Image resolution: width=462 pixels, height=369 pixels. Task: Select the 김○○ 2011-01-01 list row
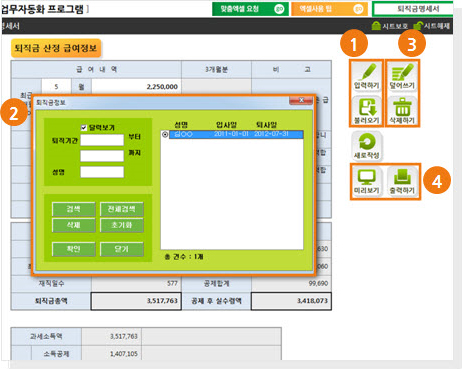point(236,134)
